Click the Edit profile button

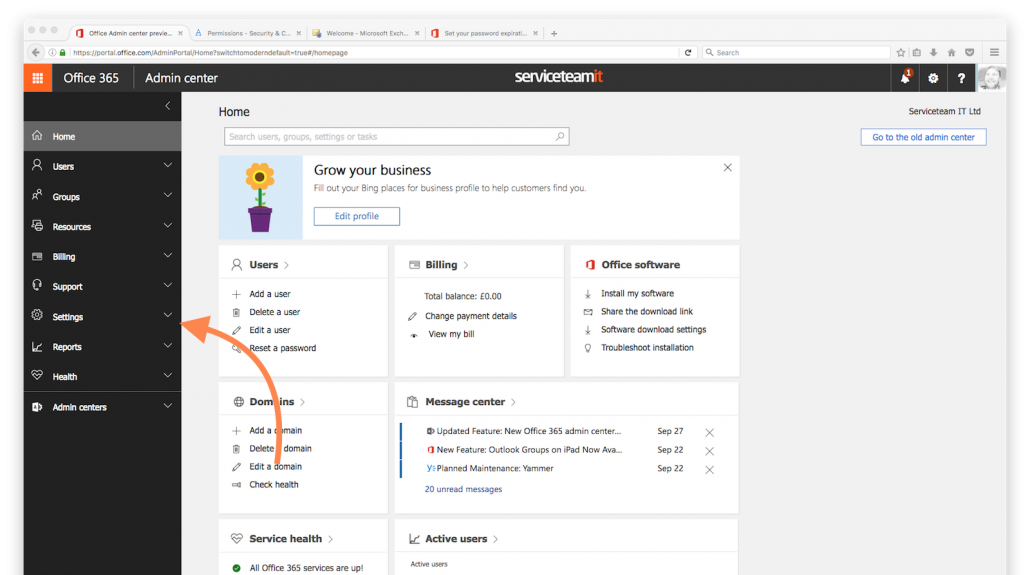click(x=357, y=216)
